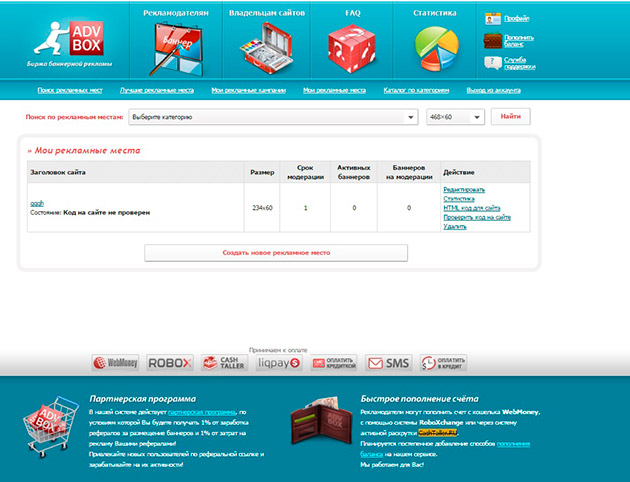Screen dimensions: 630x482
Task: Click the profile card icon
Action: coord(493,18)
